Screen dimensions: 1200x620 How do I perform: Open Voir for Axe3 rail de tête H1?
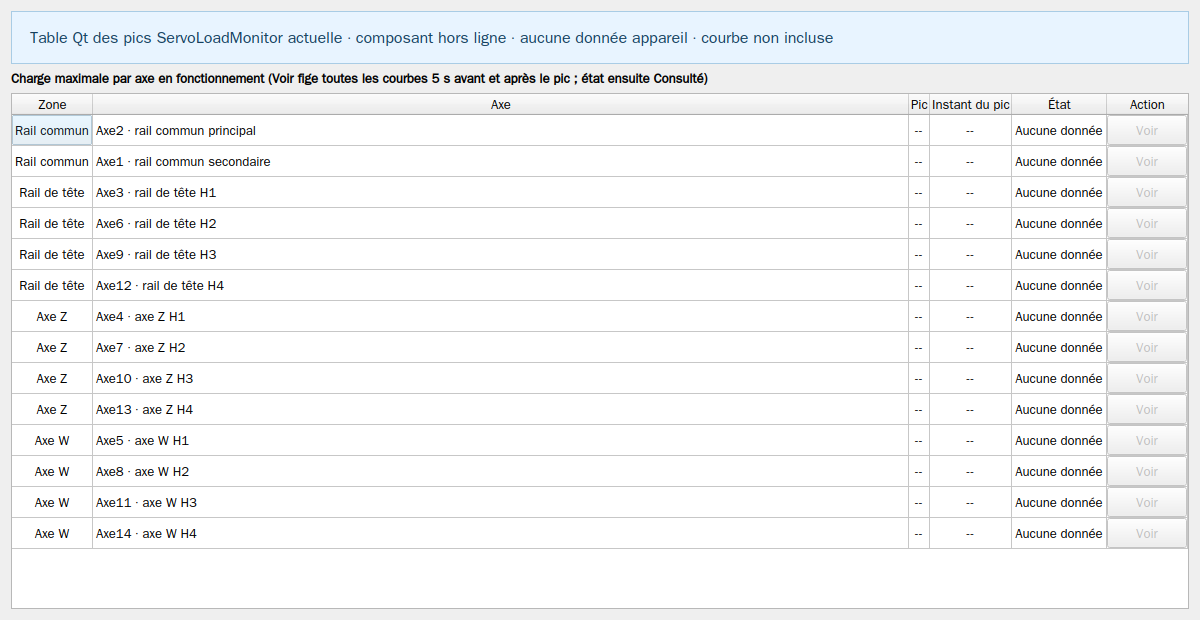(1147, 193)
